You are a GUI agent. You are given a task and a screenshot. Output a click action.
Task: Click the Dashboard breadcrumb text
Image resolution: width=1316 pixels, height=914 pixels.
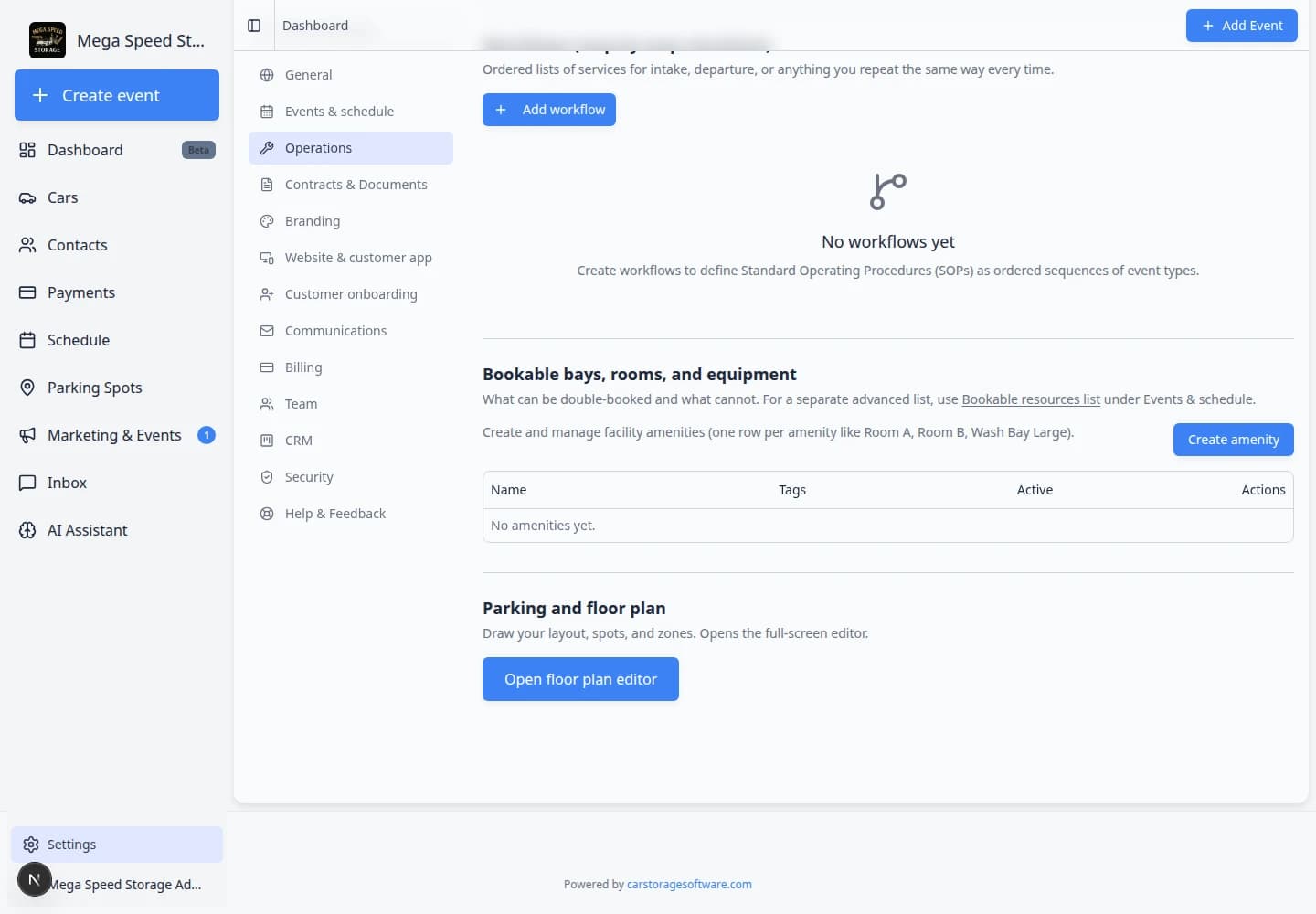pyautogui.click(x=315, y=26)
